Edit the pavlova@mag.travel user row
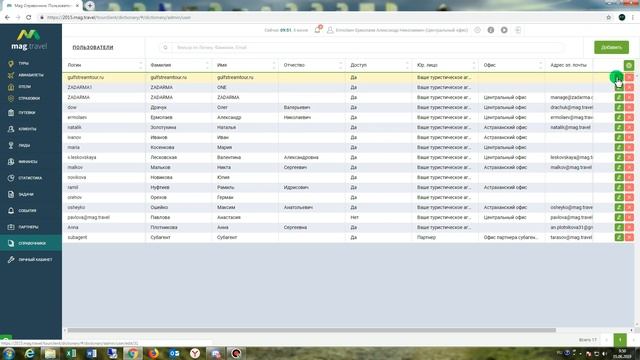640x360 pixels. pyautogui.click(x=619, y=217)
